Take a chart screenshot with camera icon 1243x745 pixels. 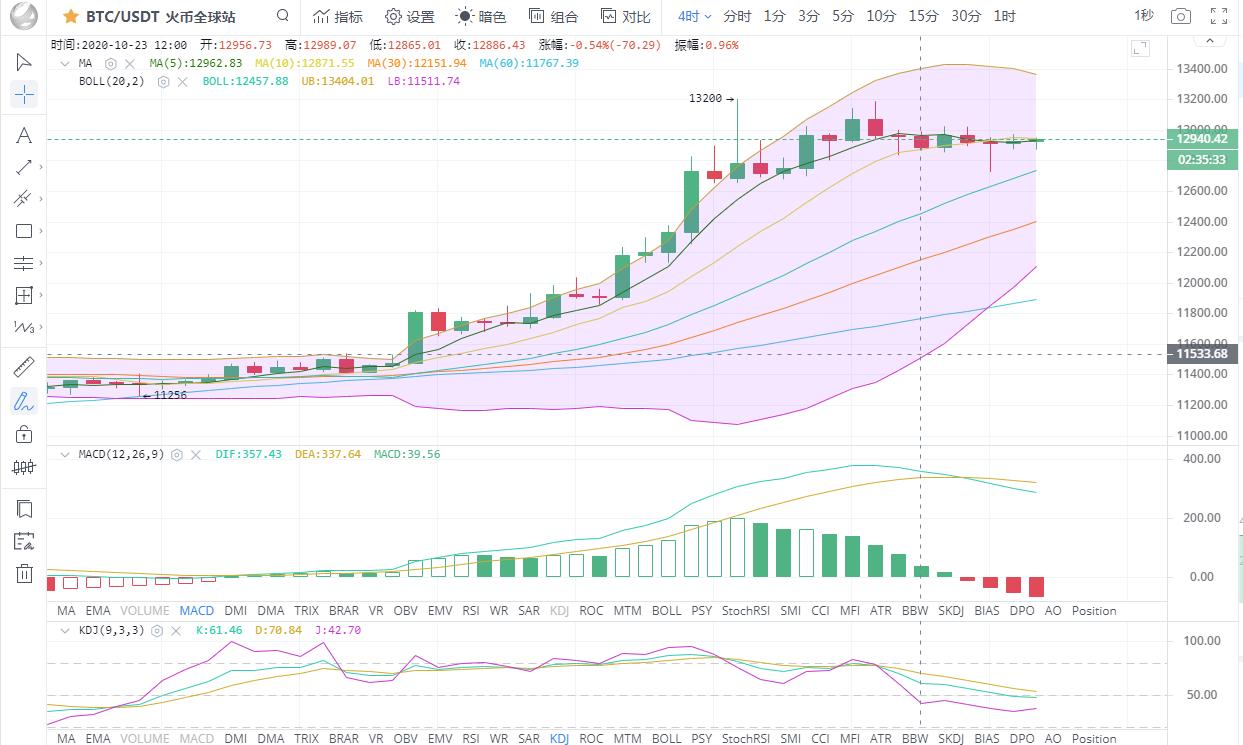point(1181,16)
